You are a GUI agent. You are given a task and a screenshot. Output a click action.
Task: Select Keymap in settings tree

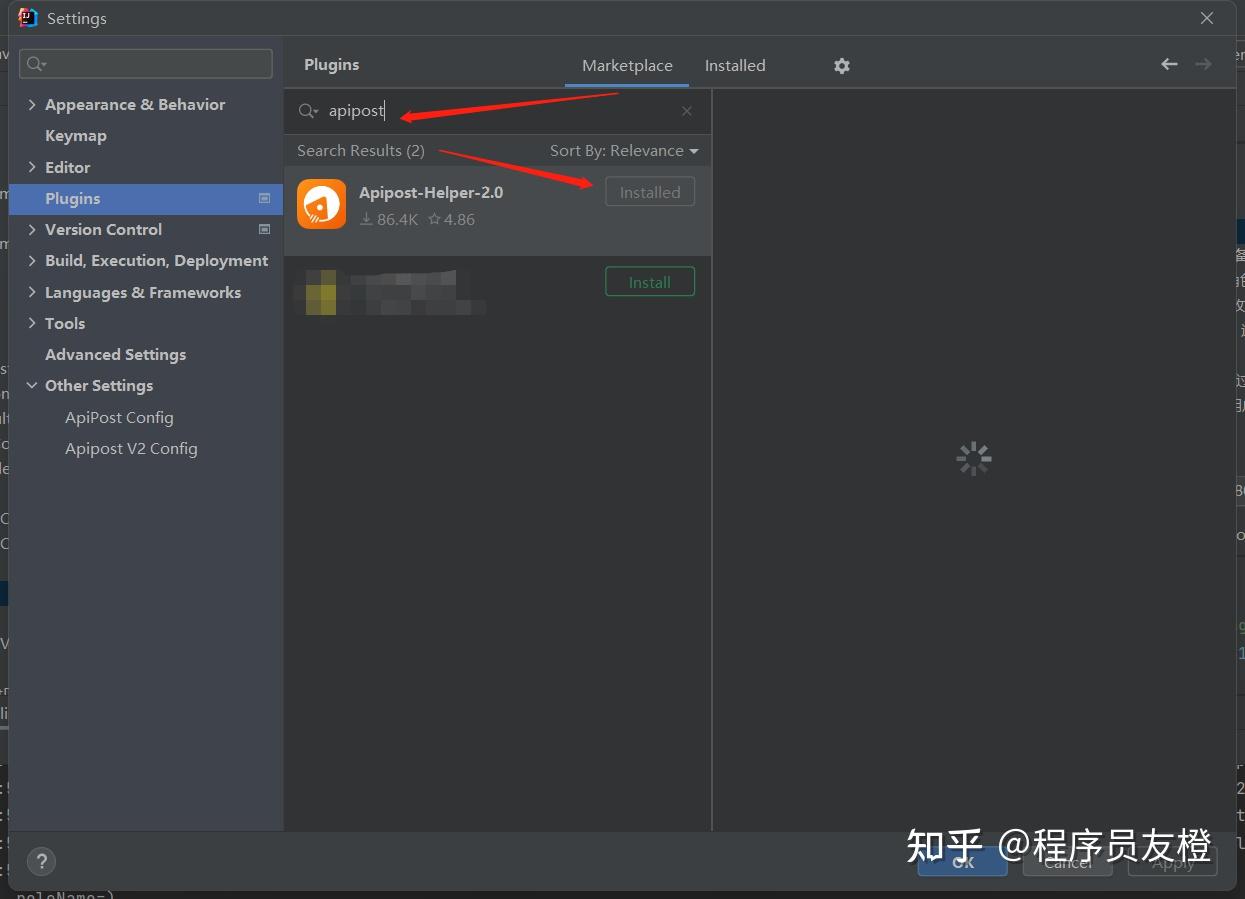pos(76,136)
